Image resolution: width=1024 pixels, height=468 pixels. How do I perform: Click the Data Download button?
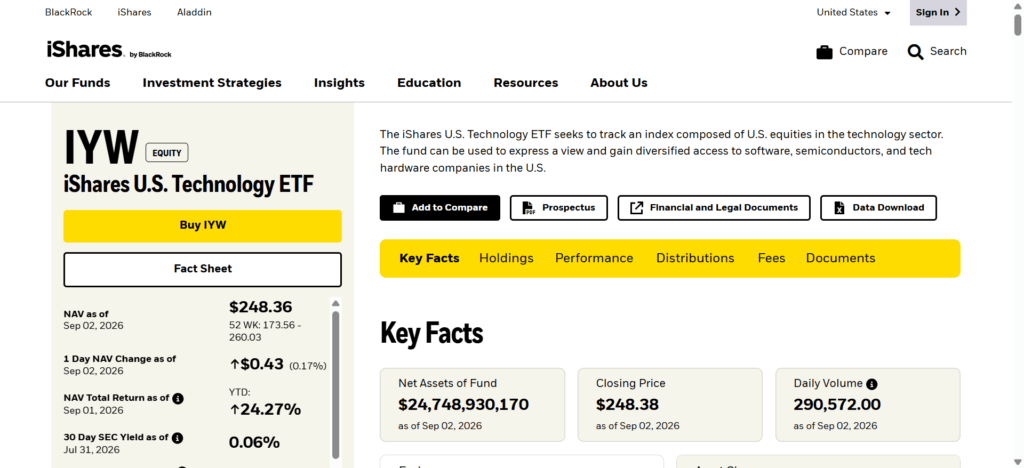[878, 208]
